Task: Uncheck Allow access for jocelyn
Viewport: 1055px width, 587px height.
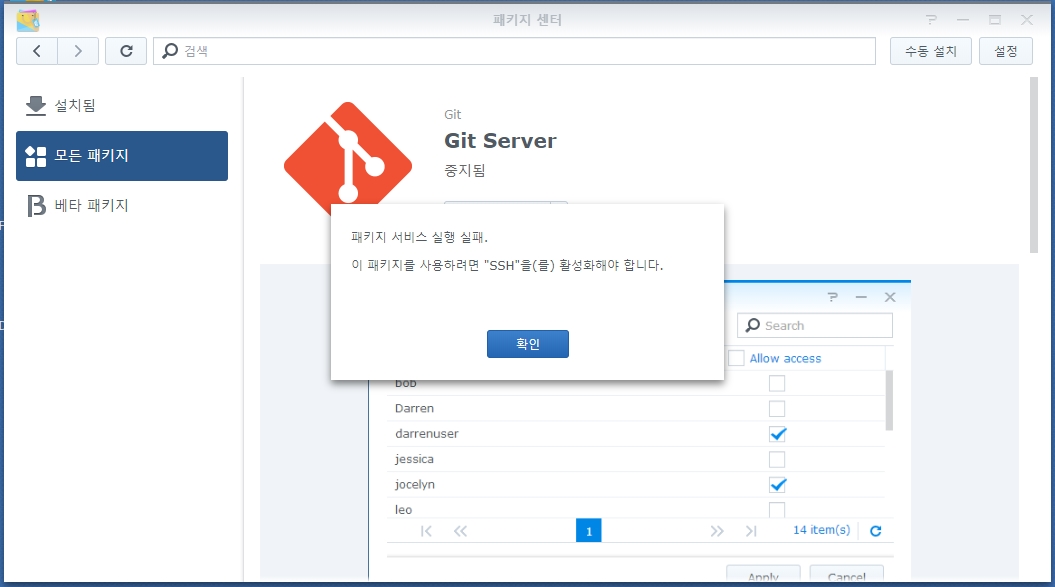Action: pyautogui.click(x=777, y=485)
